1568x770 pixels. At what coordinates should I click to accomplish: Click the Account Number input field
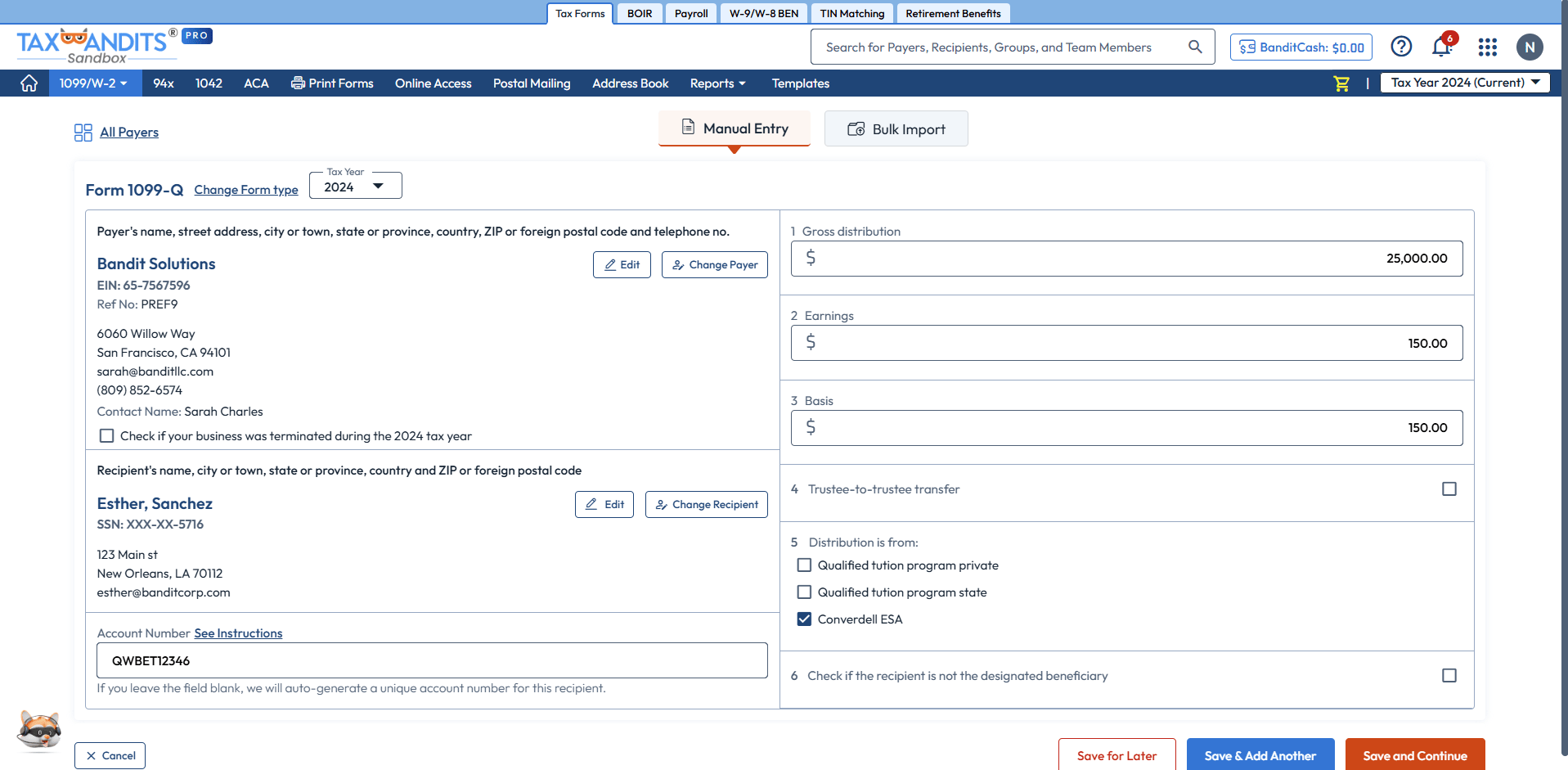[432, 660]
